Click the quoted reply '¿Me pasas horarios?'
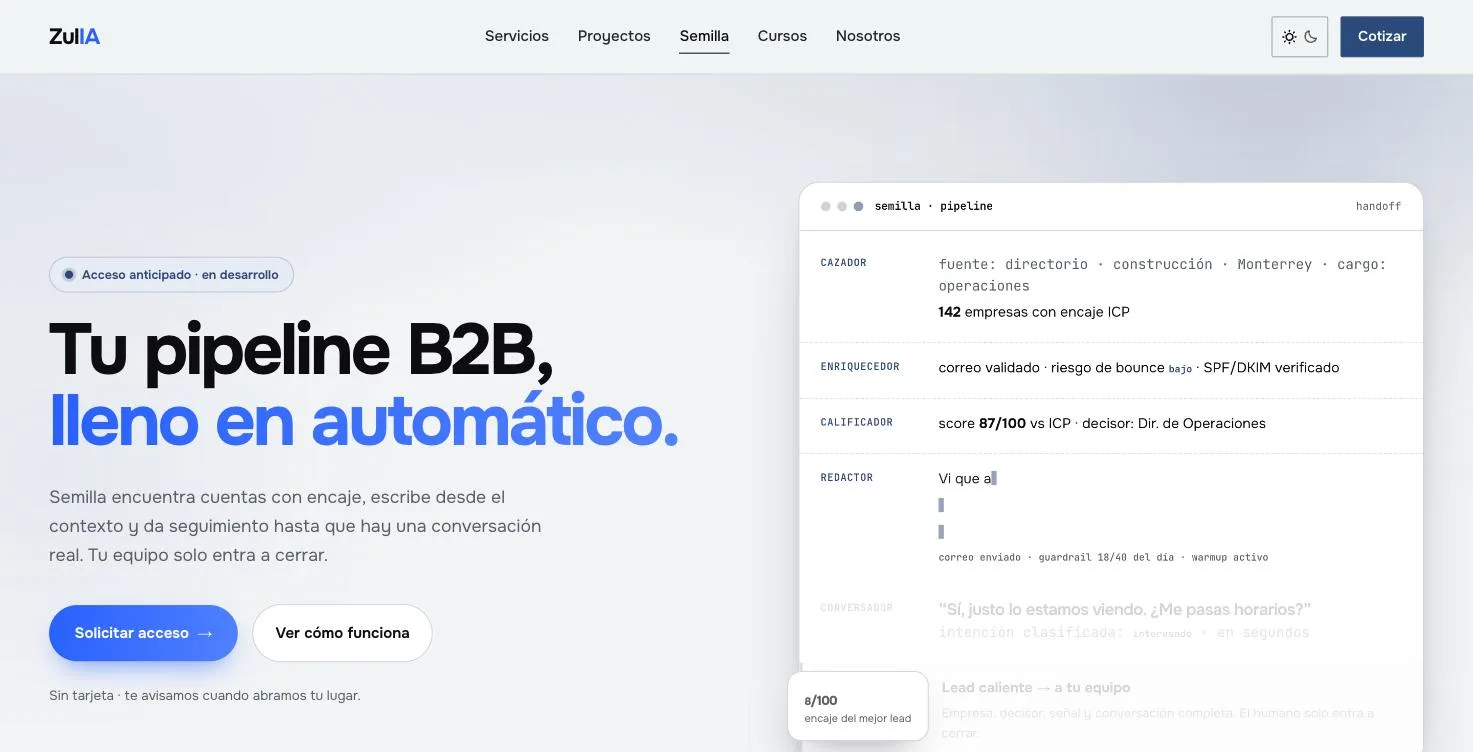 pos(1125,609)
